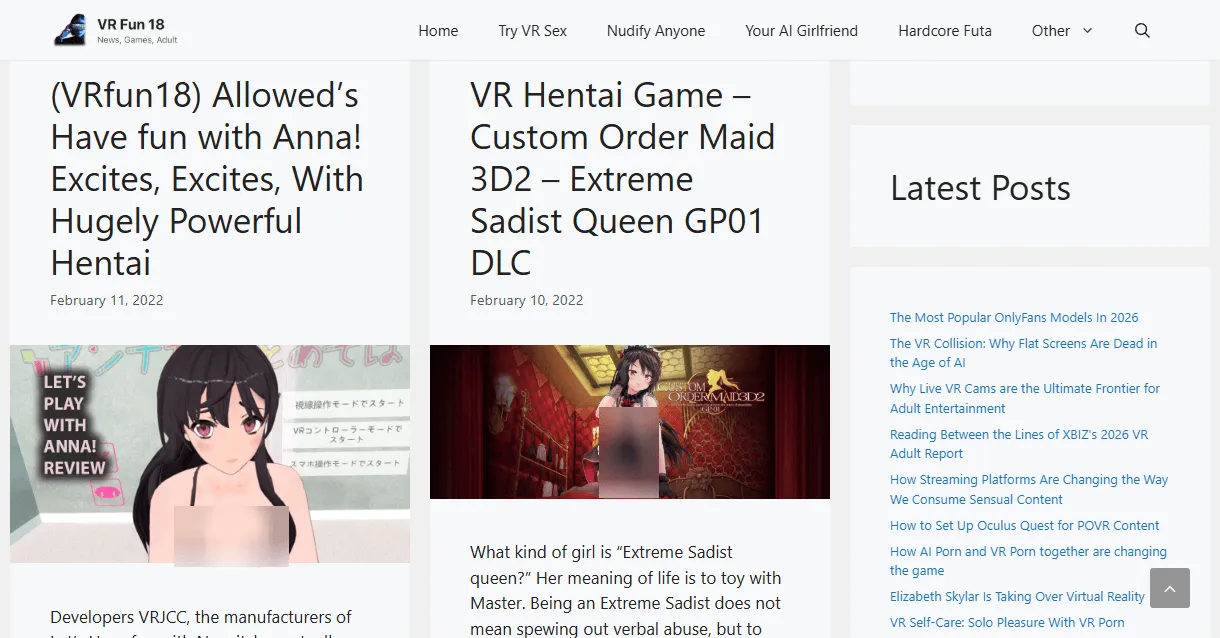Open Reading Between the Lines XBIZ post
The width and height of the screenshot is (1220, 638).
click(x=1019, y=444)
